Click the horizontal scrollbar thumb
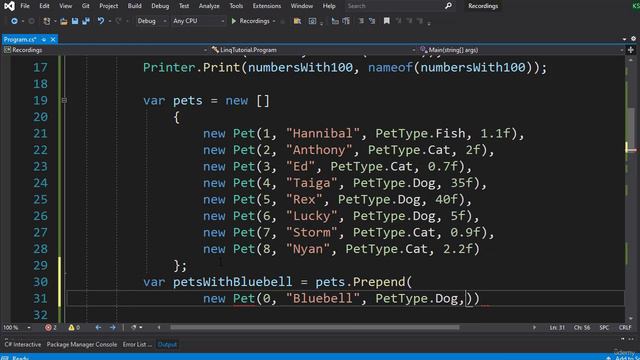The width and height of the screenshot is (640, 360). coord(315,327)
